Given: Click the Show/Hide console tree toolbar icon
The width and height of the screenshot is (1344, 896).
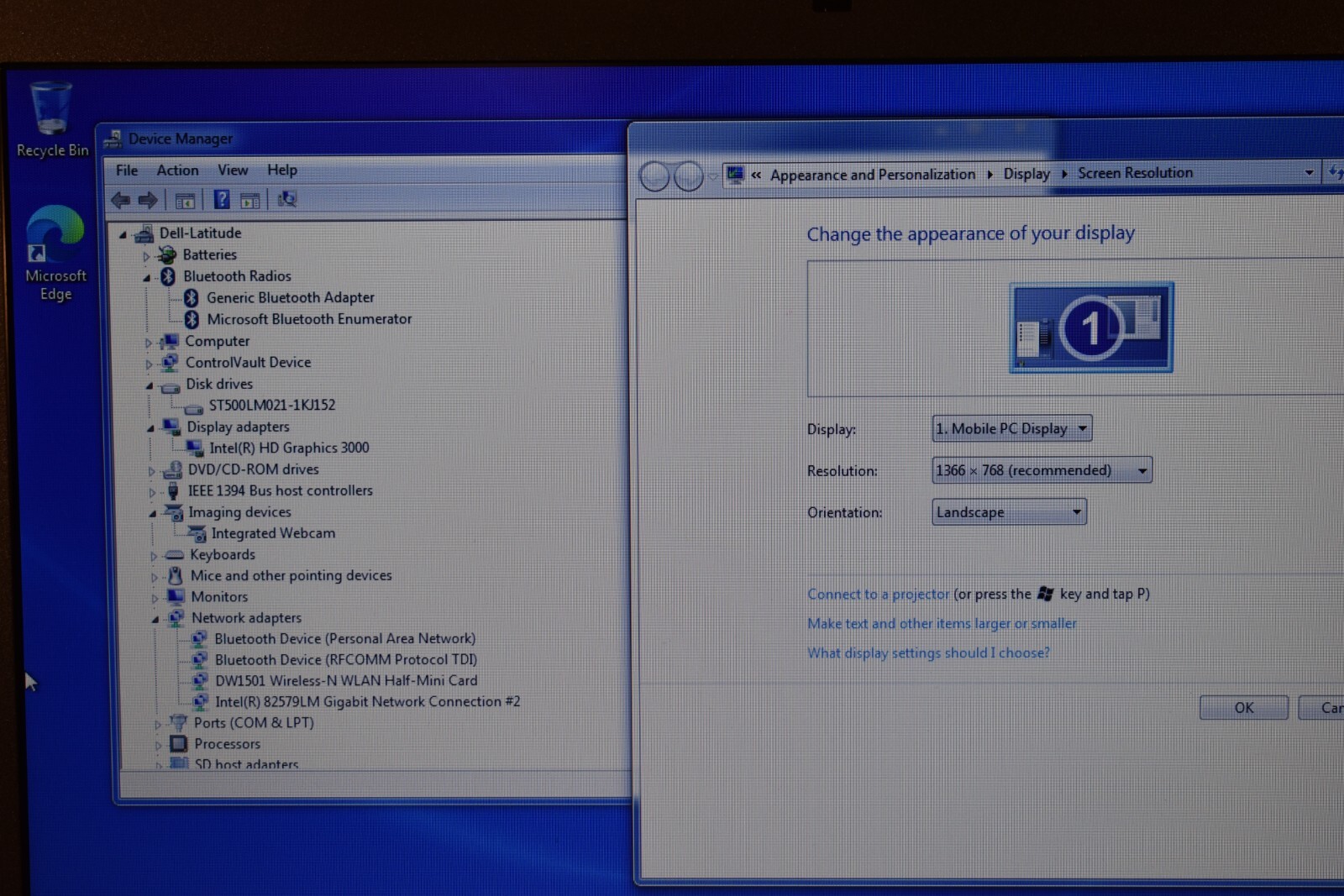Looking at the screenshot, I should coord(185,200).
